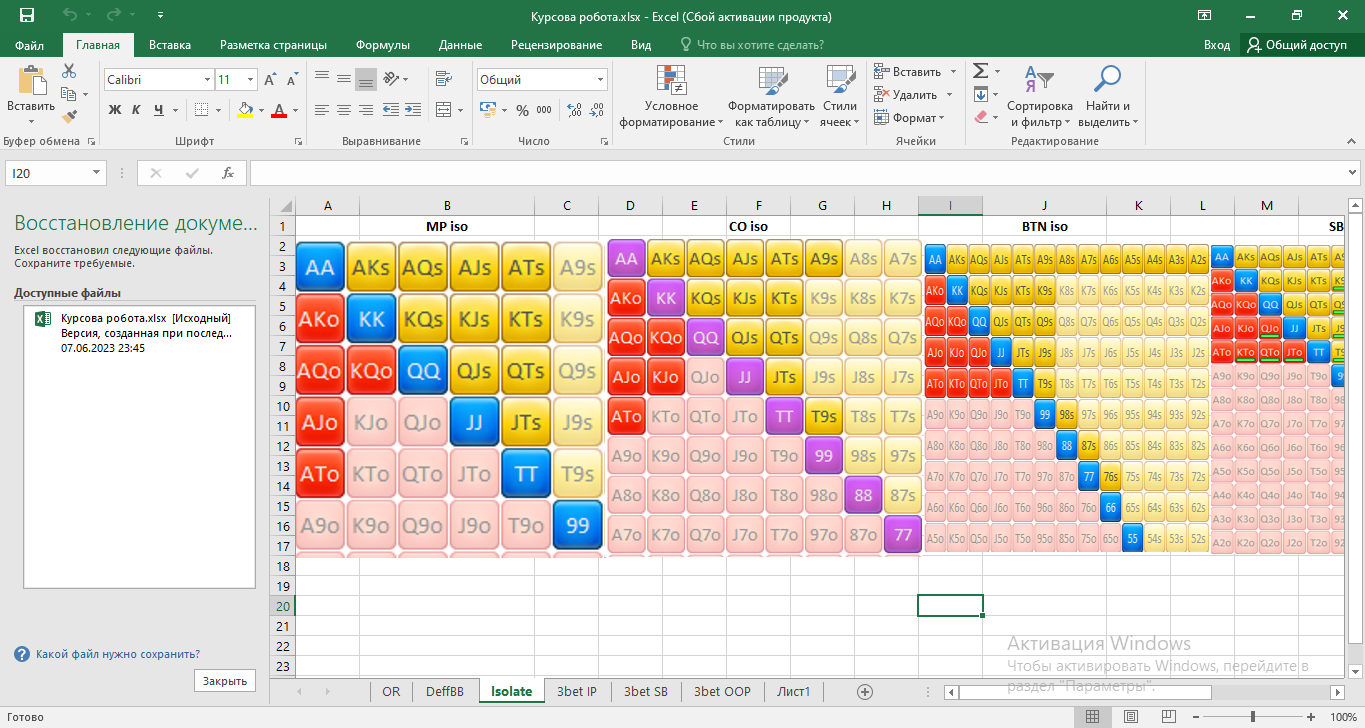Toggle center horizontal alignment

(343, 110)
